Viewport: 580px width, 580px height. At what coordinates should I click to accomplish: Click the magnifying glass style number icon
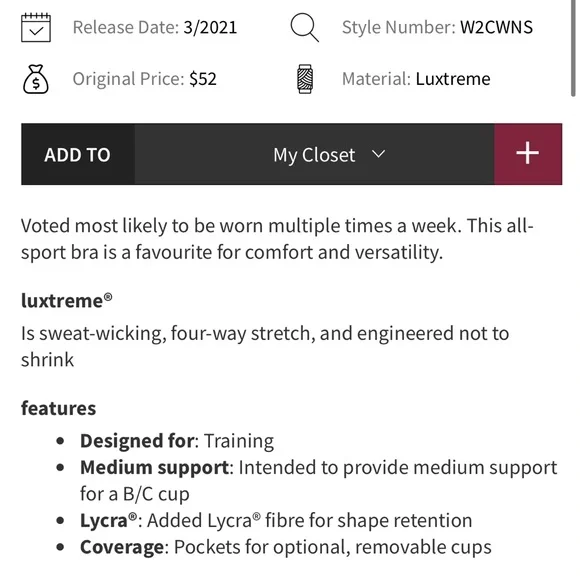pos(304,27)
